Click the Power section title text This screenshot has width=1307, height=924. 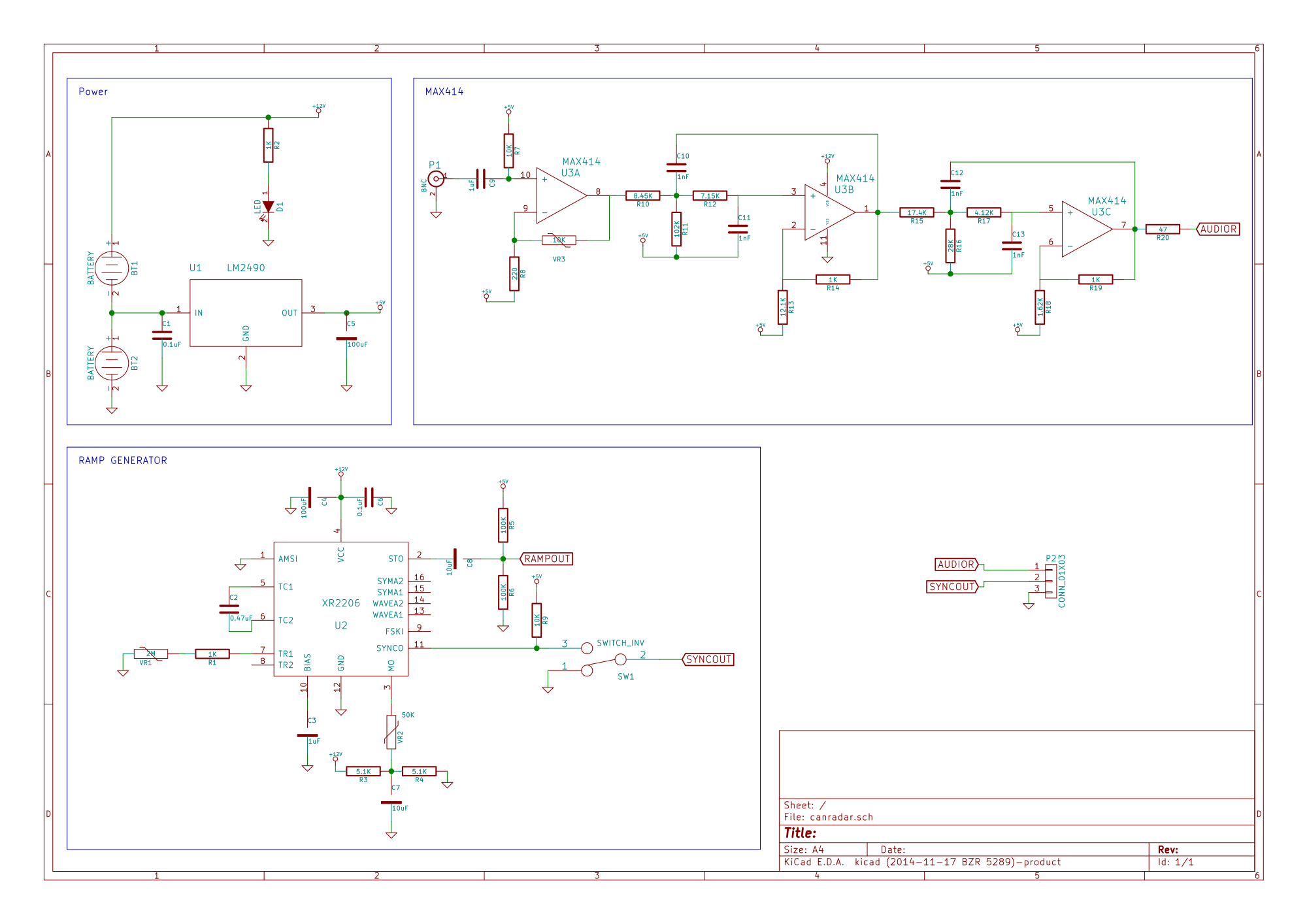click(x=93, y=91)
